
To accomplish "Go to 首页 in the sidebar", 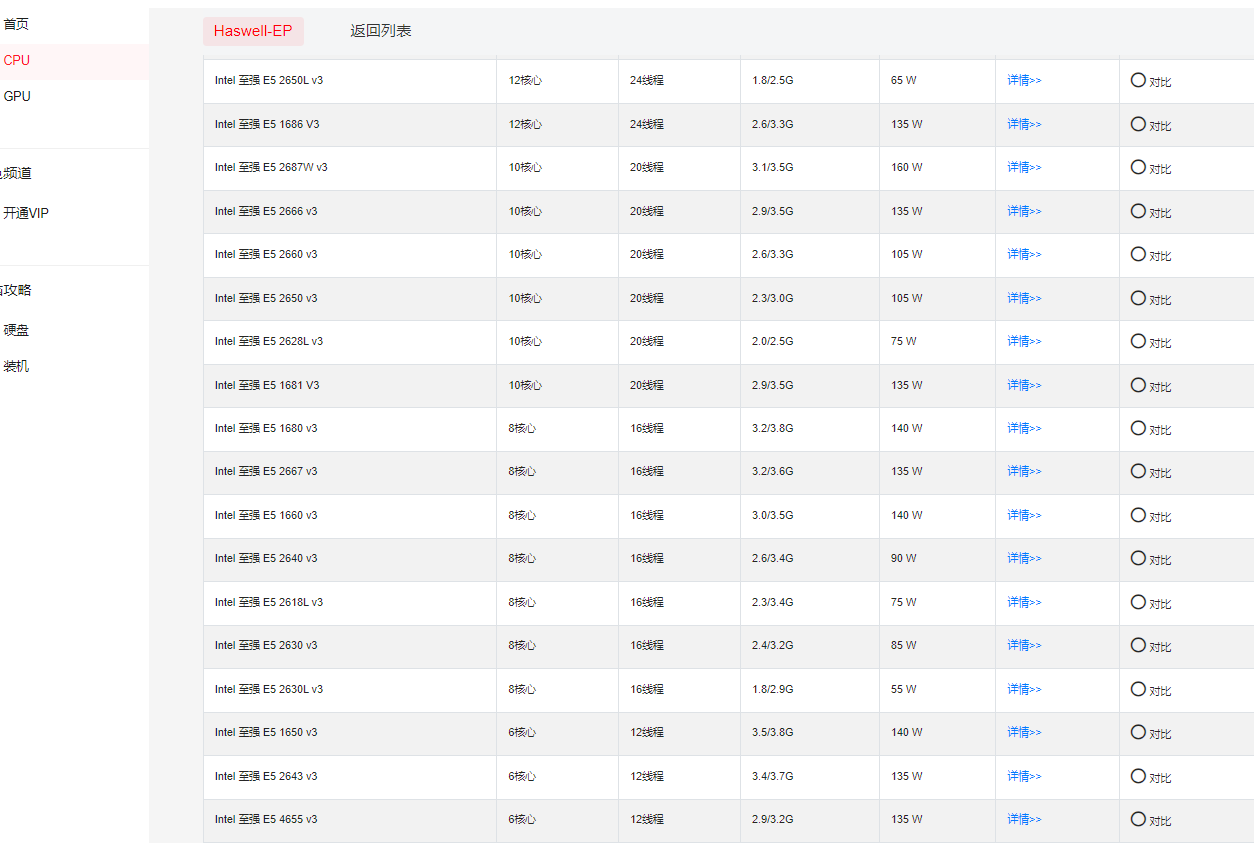I will coord(16,23).
